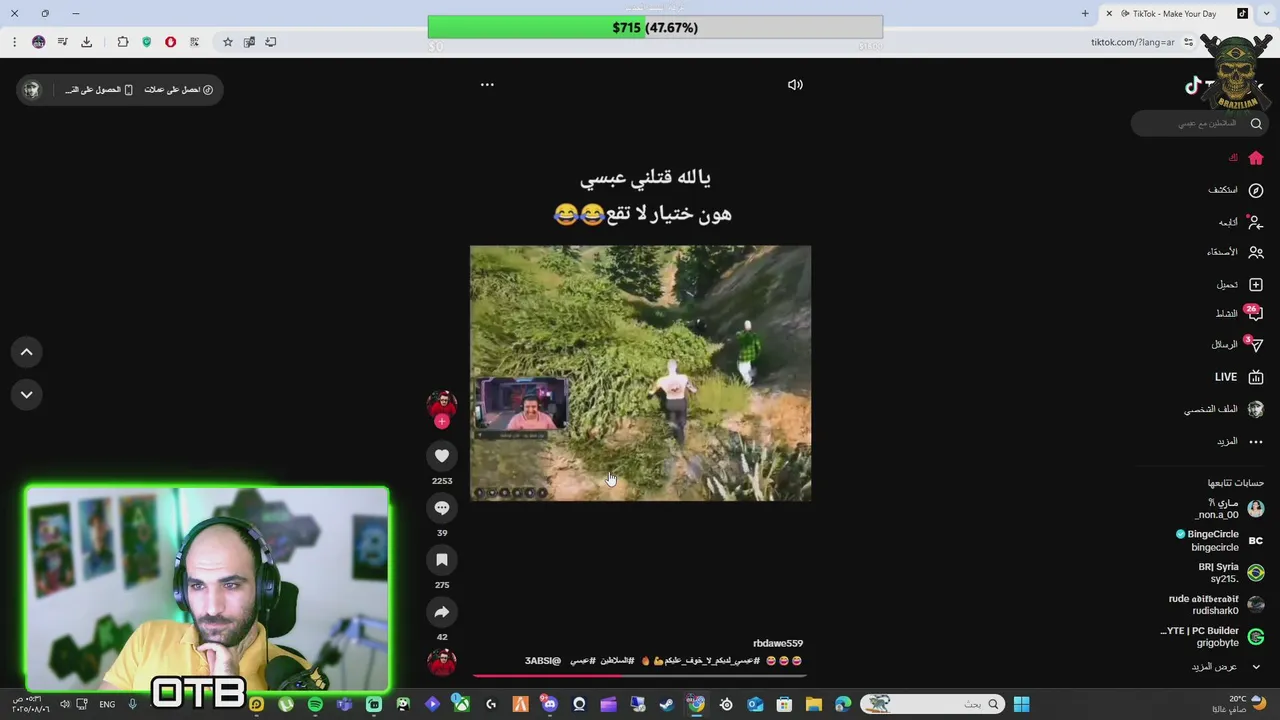Open the LIVE section
This screenshot has width=1280, height=720.
click(1240, 377)
